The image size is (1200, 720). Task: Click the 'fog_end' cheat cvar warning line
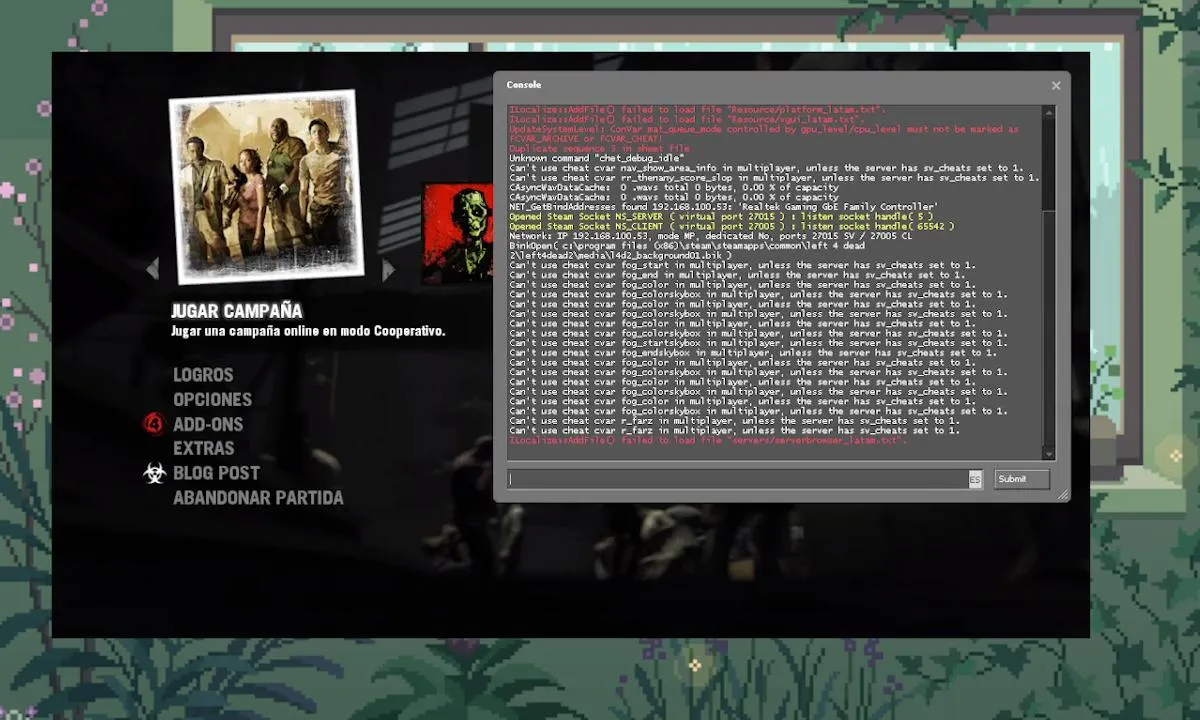click(737, 275)
